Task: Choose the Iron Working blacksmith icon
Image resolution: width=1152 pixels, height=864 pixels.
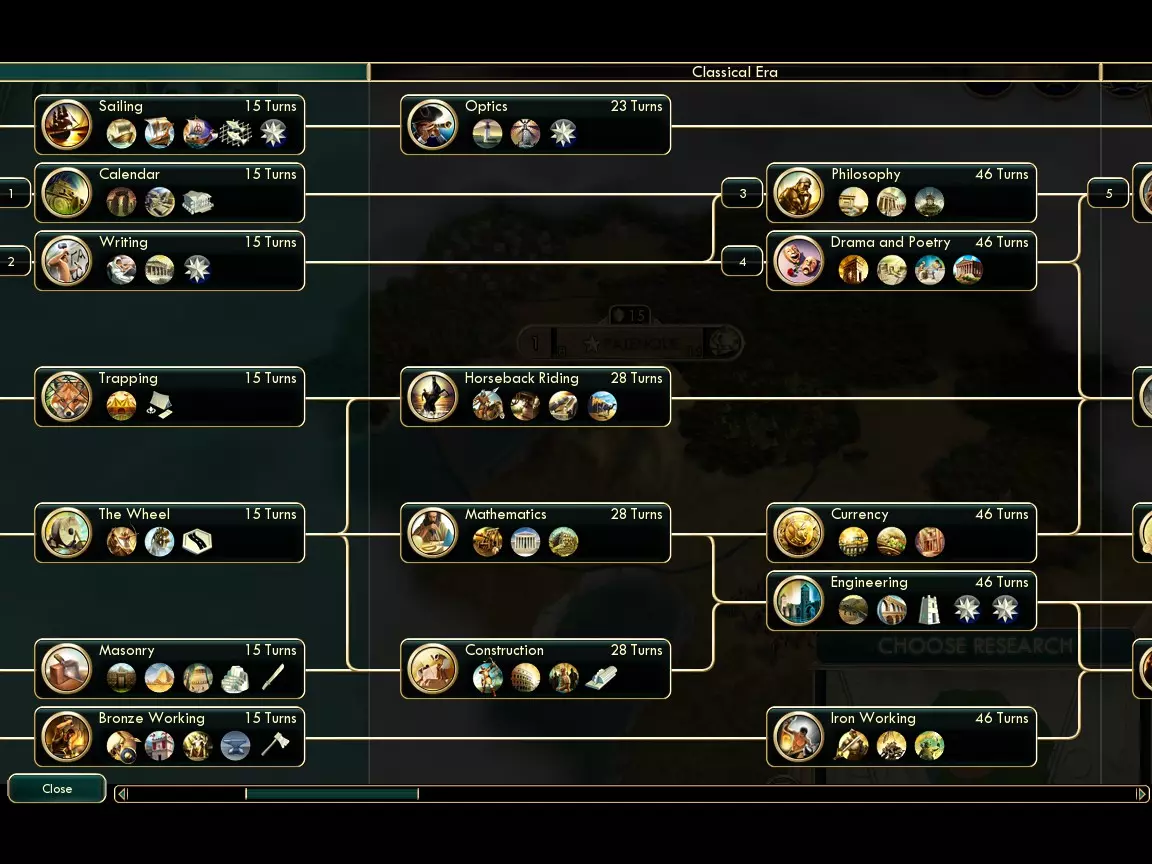Action: point(798,737)
